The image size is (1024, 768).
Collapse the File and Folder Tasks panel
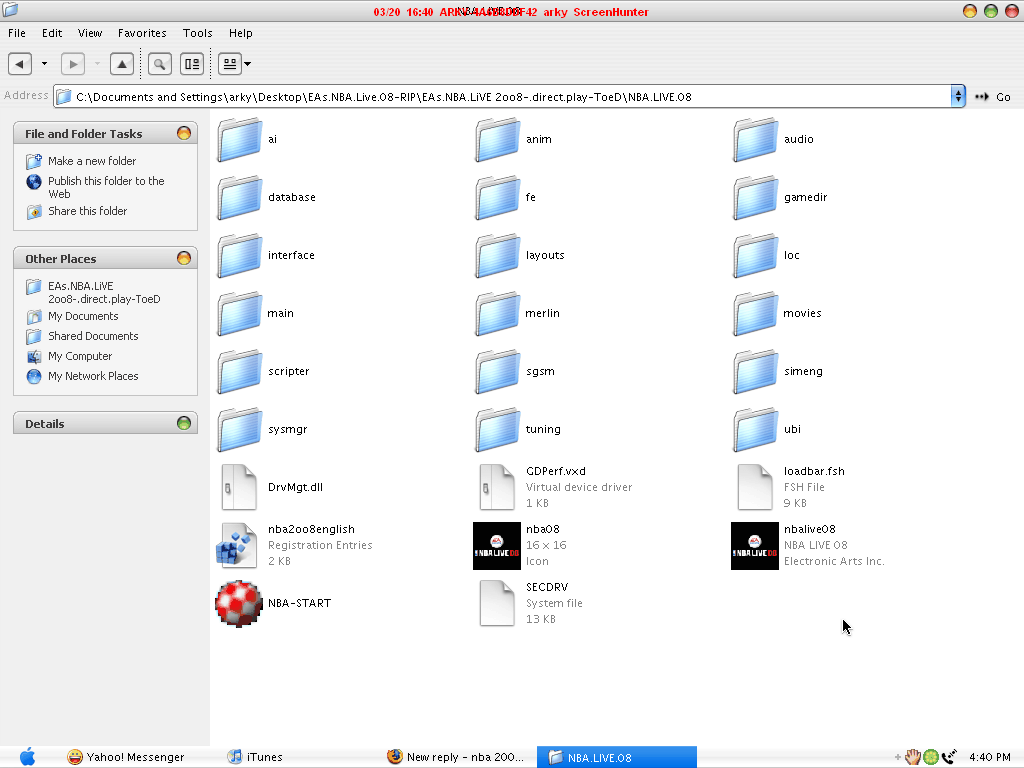[x=184, y=133]
